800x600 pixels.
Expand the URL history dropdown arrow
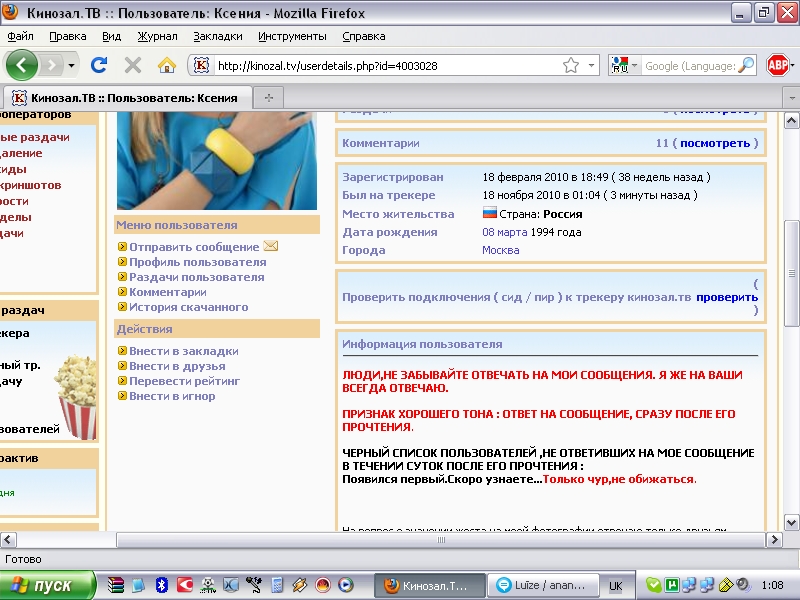pos(591,66)
